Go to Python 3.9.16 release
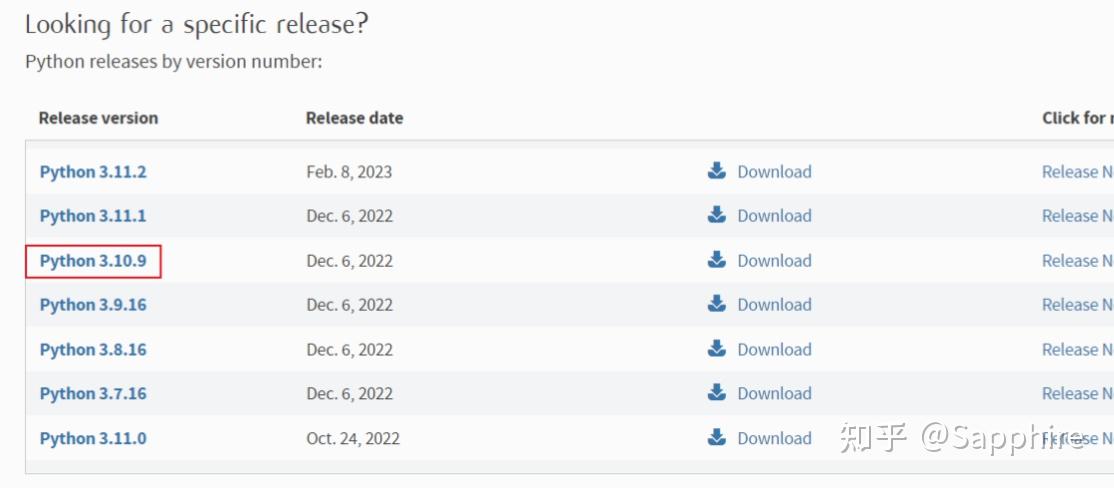The image size is (1114, 488). click(93, 305)
